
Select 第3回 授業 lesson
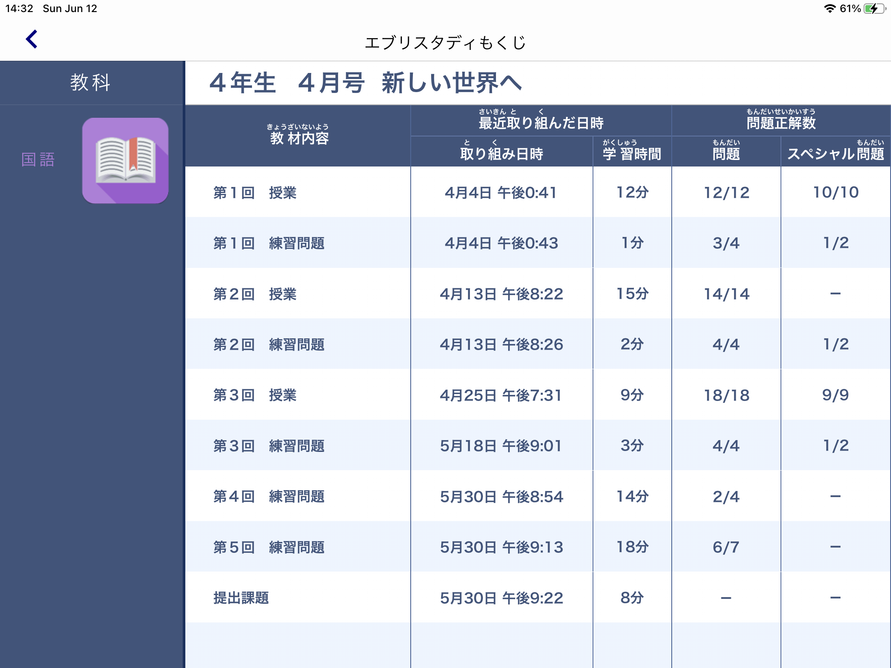[x=255, y=395]
